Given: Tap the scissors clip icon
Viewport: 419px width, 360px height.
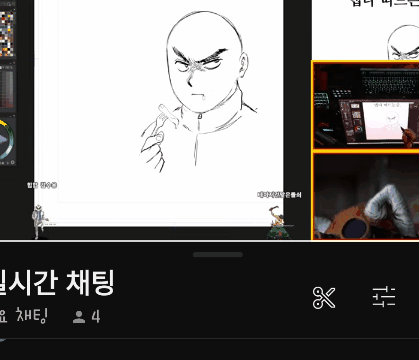Looking at the screenshot, I should tap(324, 297).
